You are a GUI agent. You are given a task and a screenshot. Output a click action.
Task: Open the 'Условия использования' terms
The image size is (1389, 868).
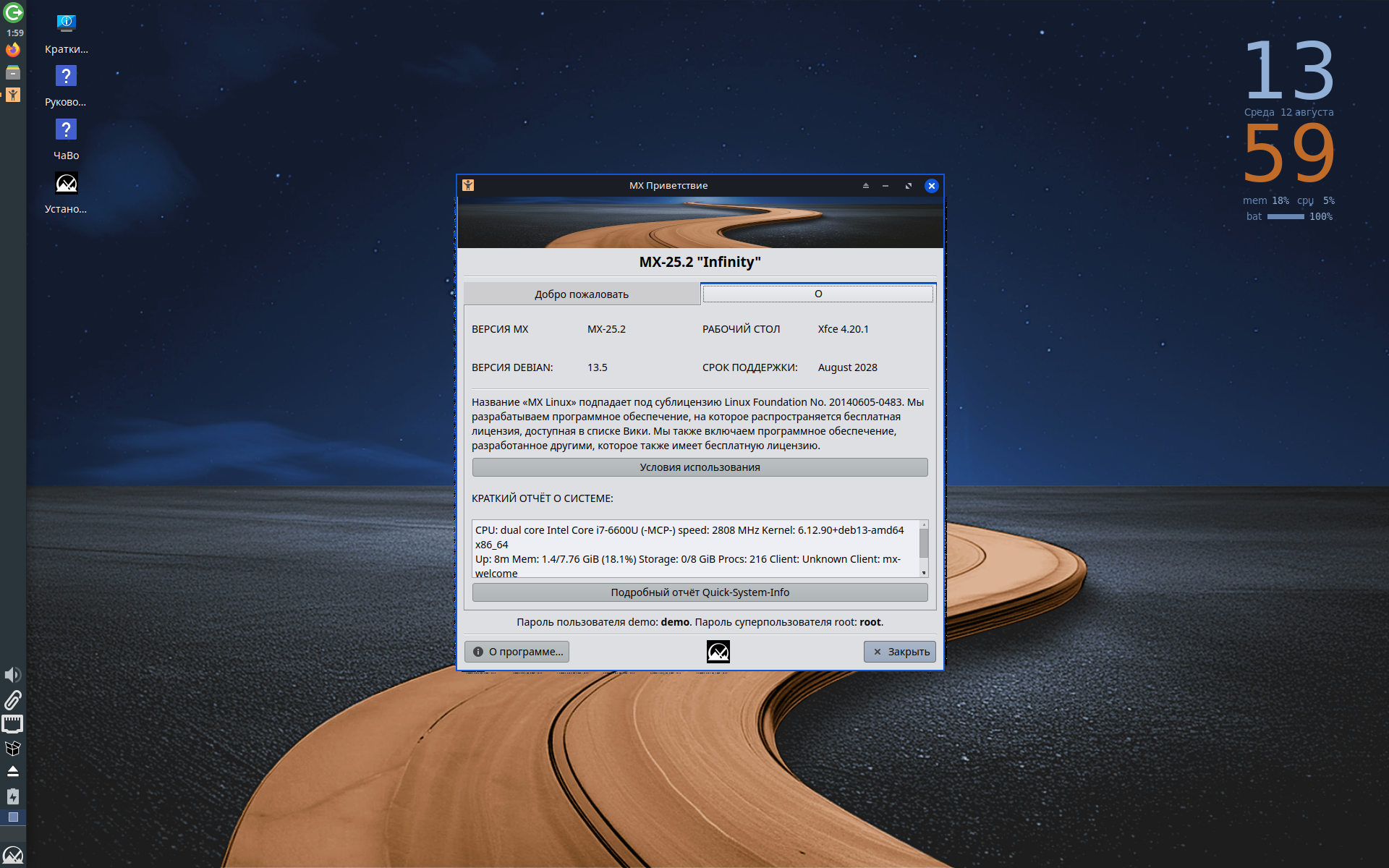(700, 467)
